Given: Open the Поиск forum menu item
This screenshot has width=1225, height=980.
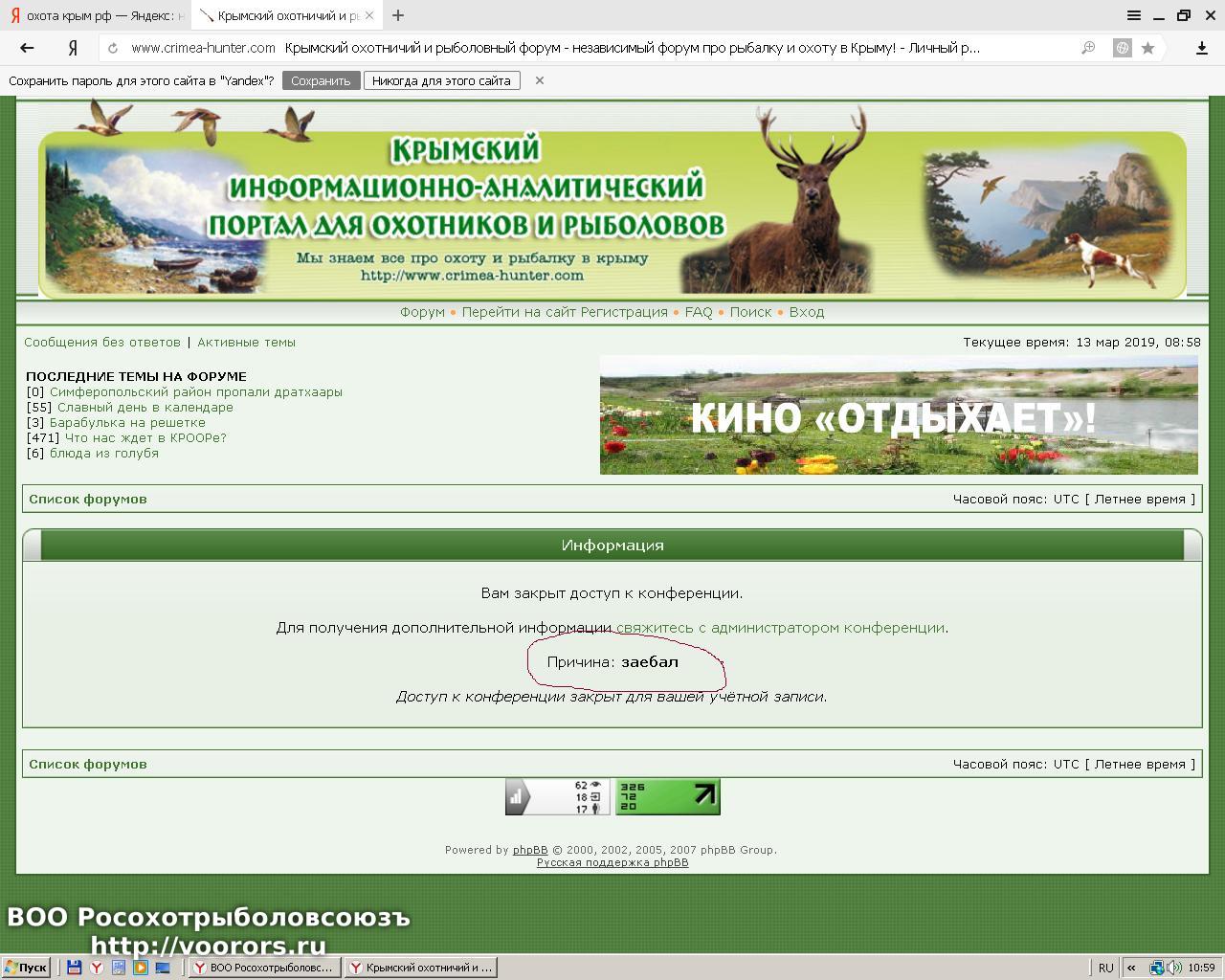Looking at the screenshot, I should (x=750, y=312).
